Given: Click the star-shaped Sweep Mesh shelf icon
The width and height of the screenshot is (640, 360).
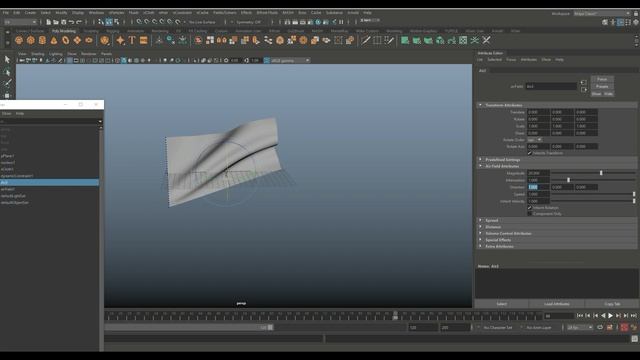Looking at the screenshot, I should pyautogui.click(x=120, y=40).
